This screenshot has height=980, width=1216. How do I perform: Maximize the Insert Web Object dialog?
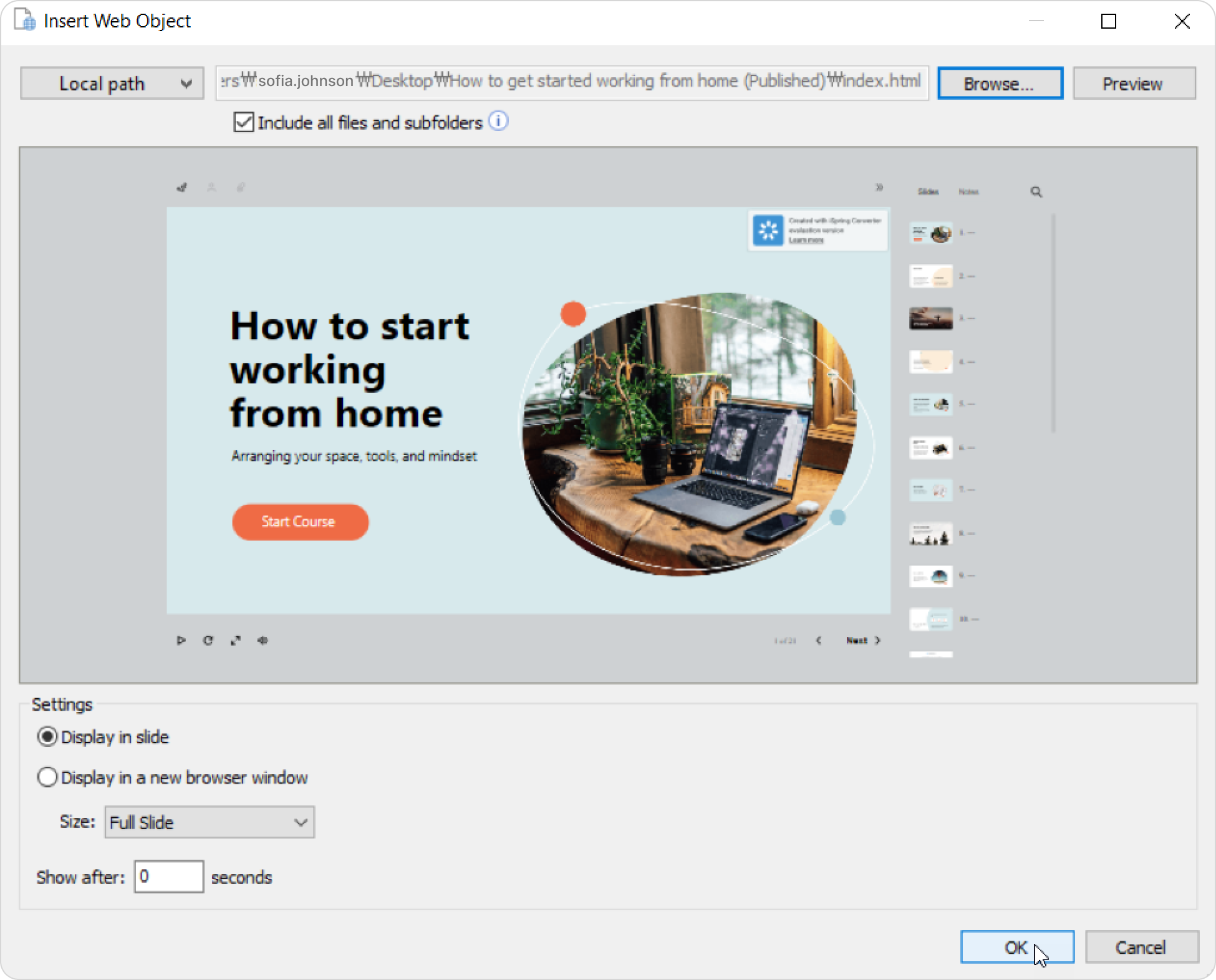coord(1109,21)
